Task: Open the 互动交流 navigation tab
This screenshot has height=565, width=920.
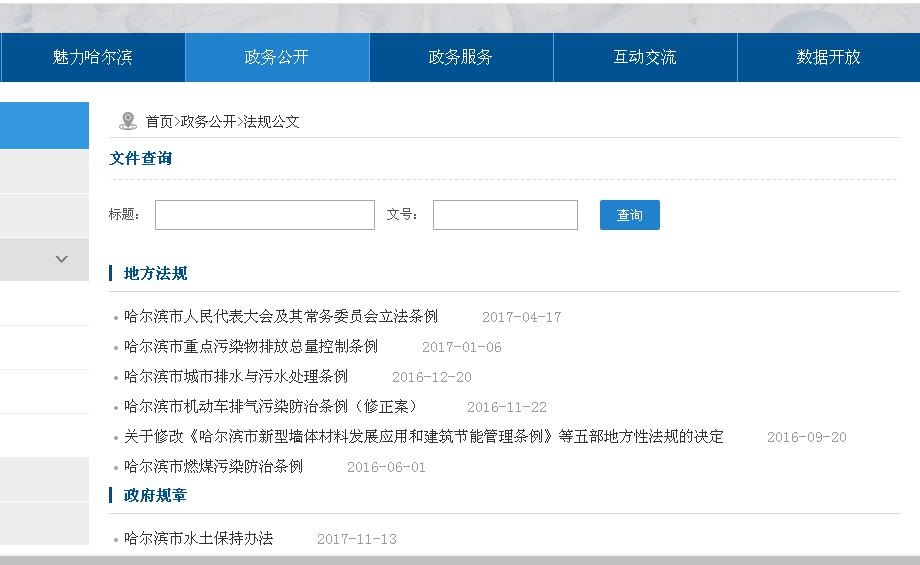Action: pyautogui.click(x=645, y=57)
